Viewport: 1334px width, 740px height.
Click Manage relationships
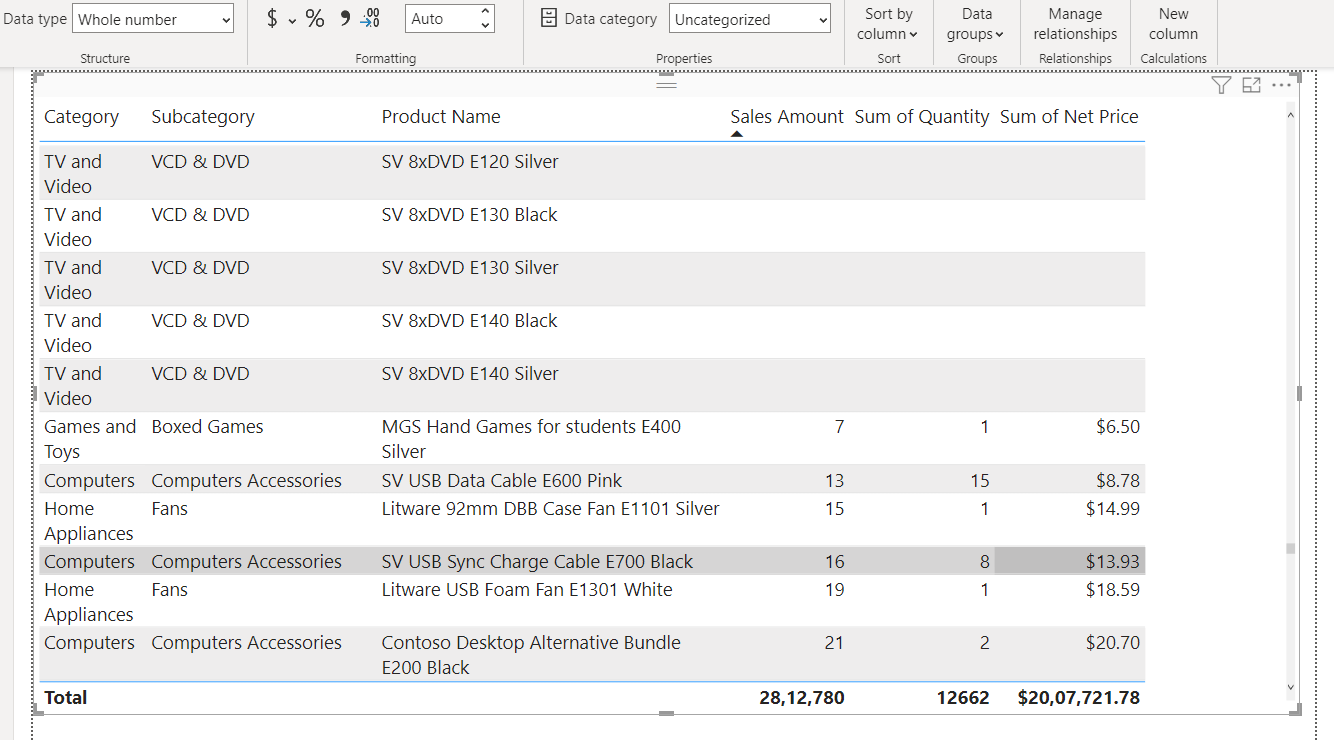click(x=1075, y=24)
